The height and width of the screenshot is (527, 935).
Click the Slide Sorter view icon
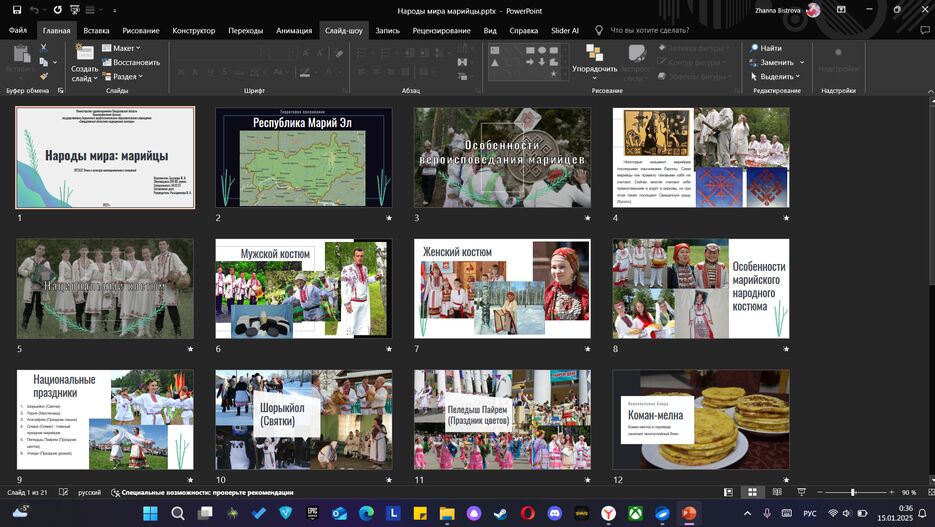point(753,492)
